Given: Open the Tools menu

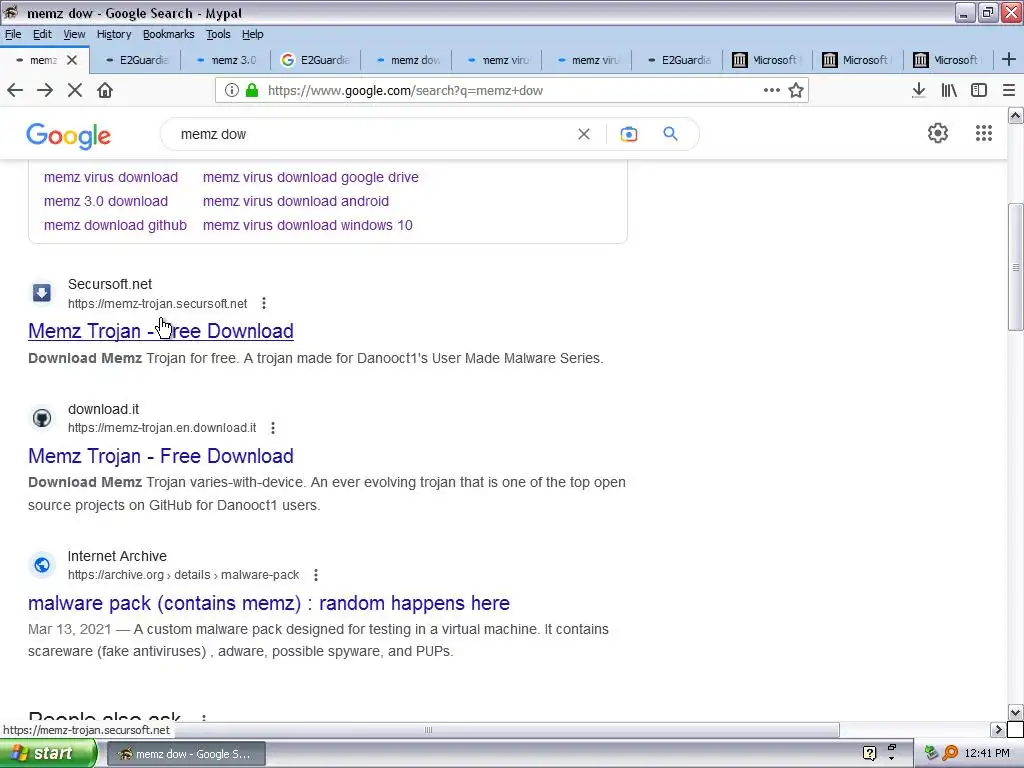Looking at the screenshot, I should tap(218, 34).
